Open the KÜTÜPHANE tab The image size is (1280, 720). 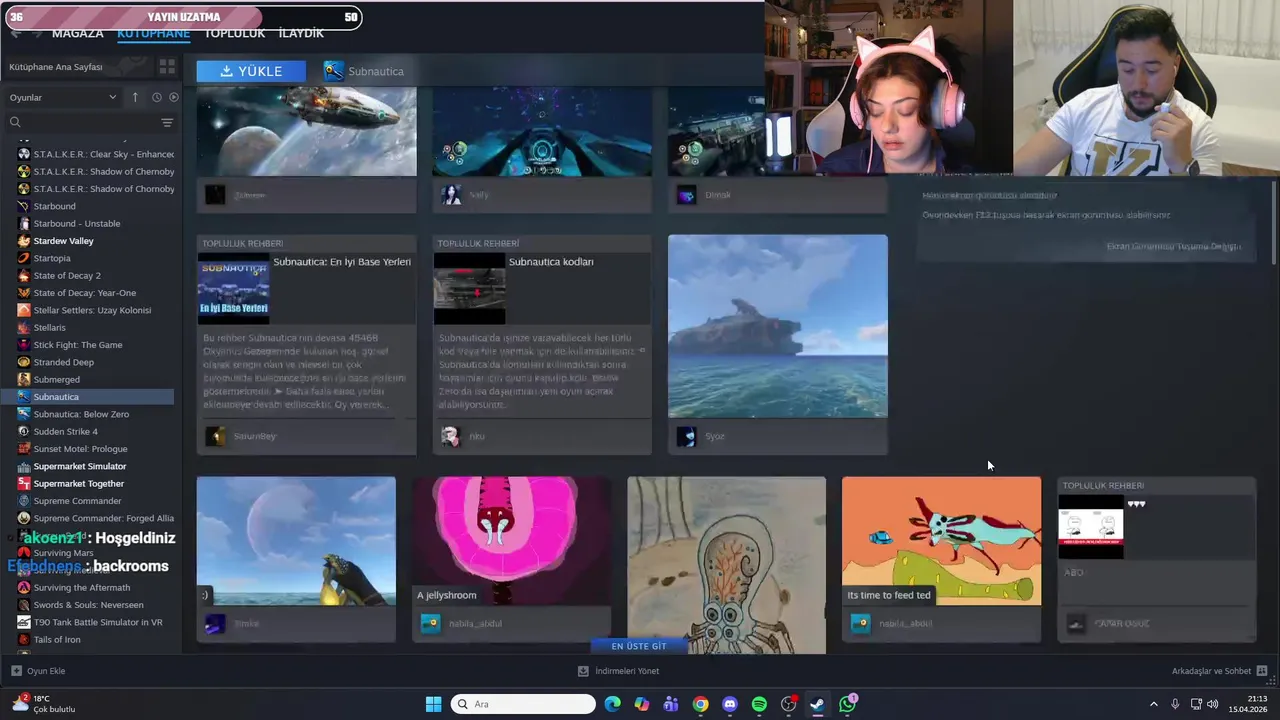click(153, 33)
